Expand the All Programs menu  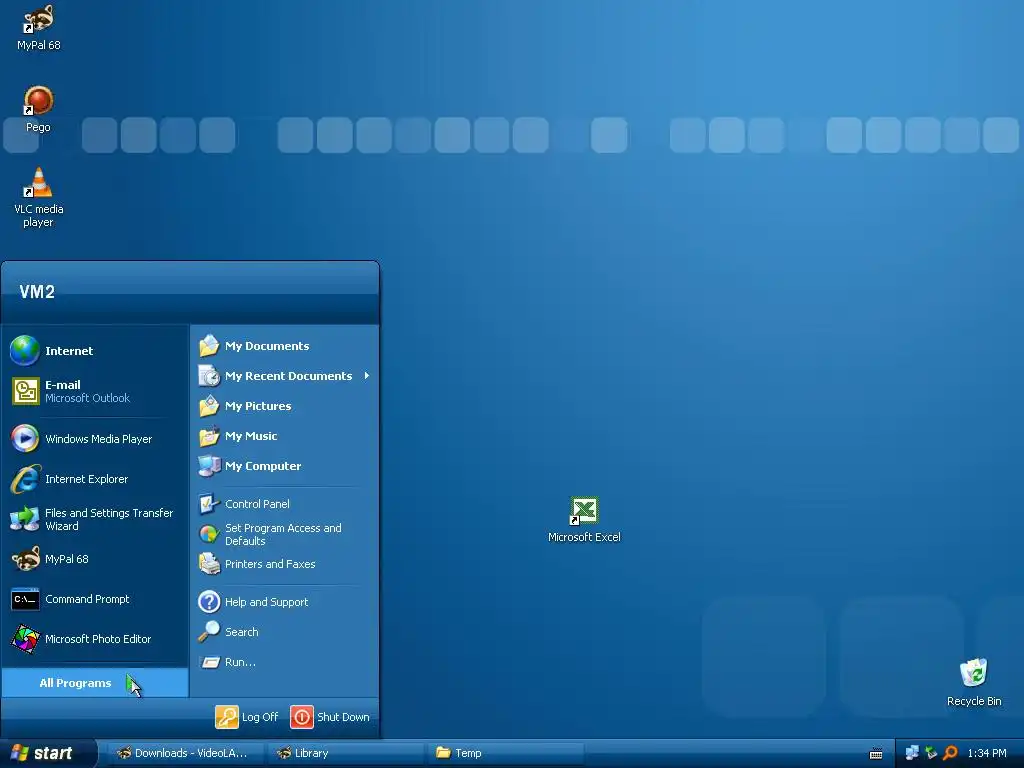[95, 682]
